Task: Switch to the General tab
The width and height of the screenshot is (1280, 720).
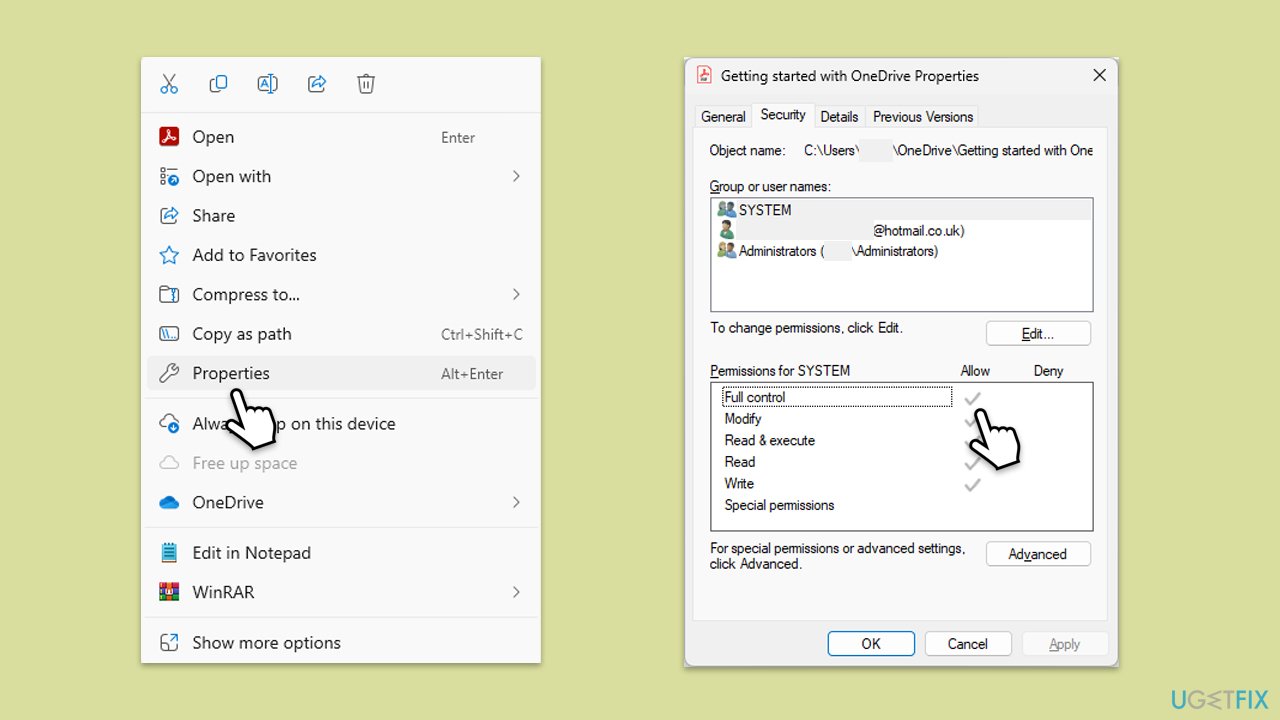Action: tap(723, 116)
